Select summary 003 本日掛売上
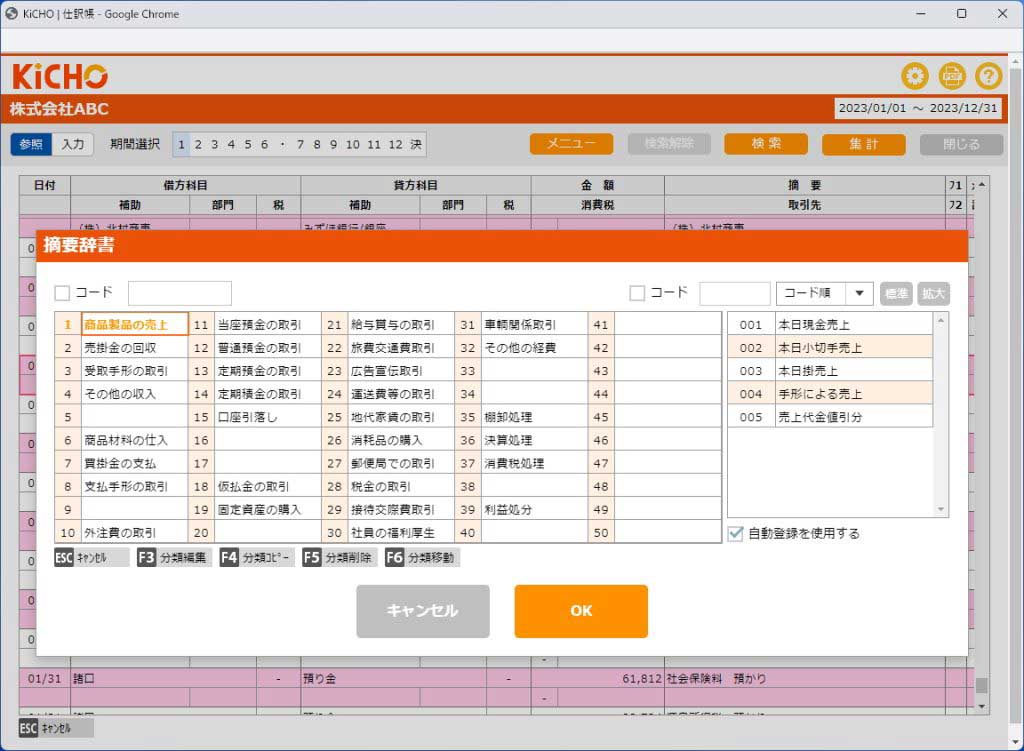The image size is (1024, 751). tap(830, 371)
